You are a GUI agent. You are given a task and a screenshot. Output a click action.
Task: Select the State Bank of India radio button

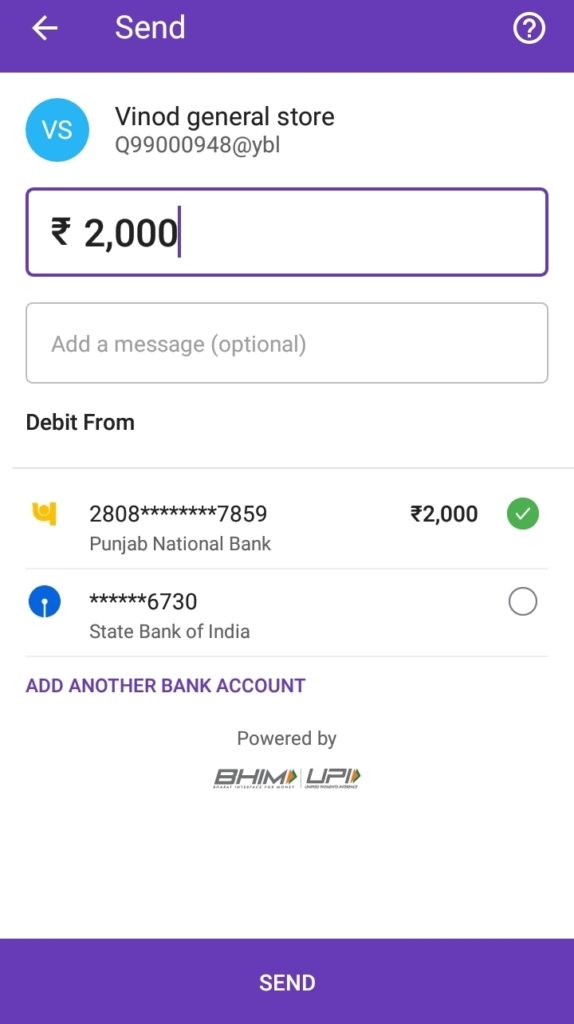pos(522,601)
